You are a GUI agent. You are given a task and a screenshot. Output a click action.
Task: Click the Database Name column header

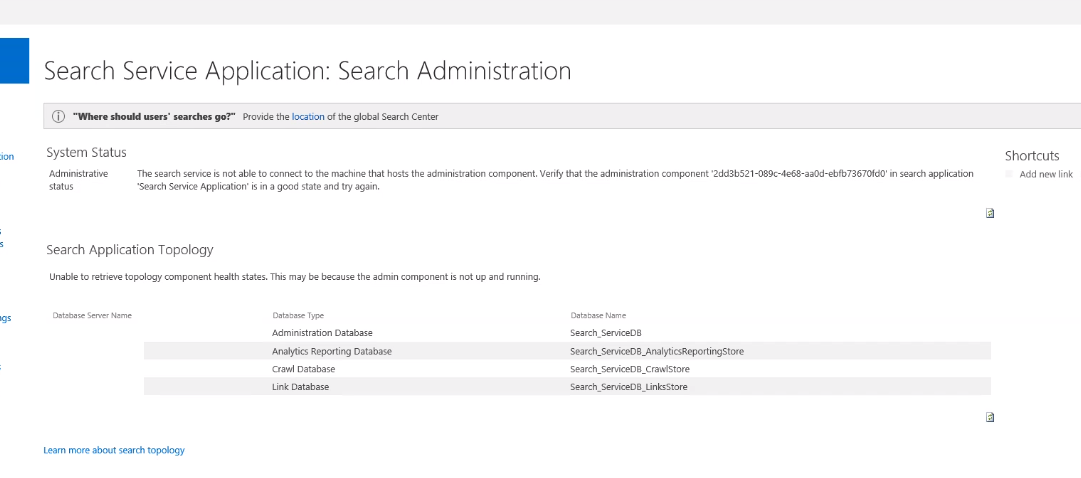(x=598, y=315)
